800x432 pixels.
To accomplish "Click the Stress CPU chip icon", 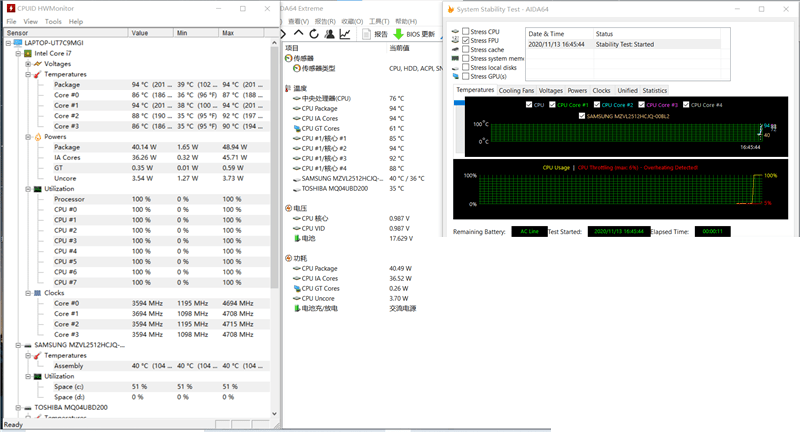I will pos(455,31).
